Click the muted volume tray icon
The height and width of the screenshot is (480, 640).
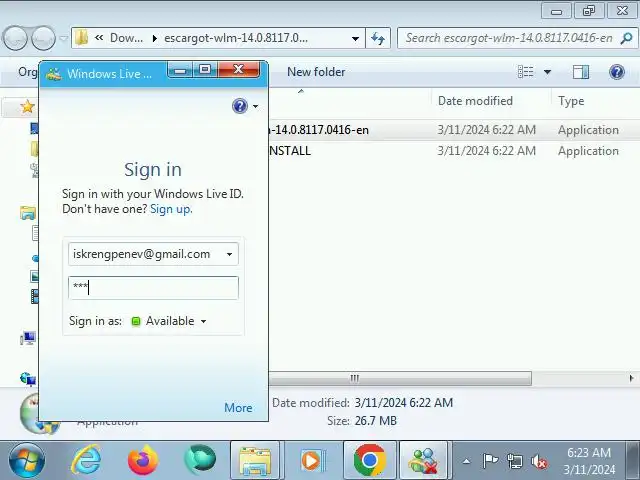pyautogui.click(x=539, y=462)
